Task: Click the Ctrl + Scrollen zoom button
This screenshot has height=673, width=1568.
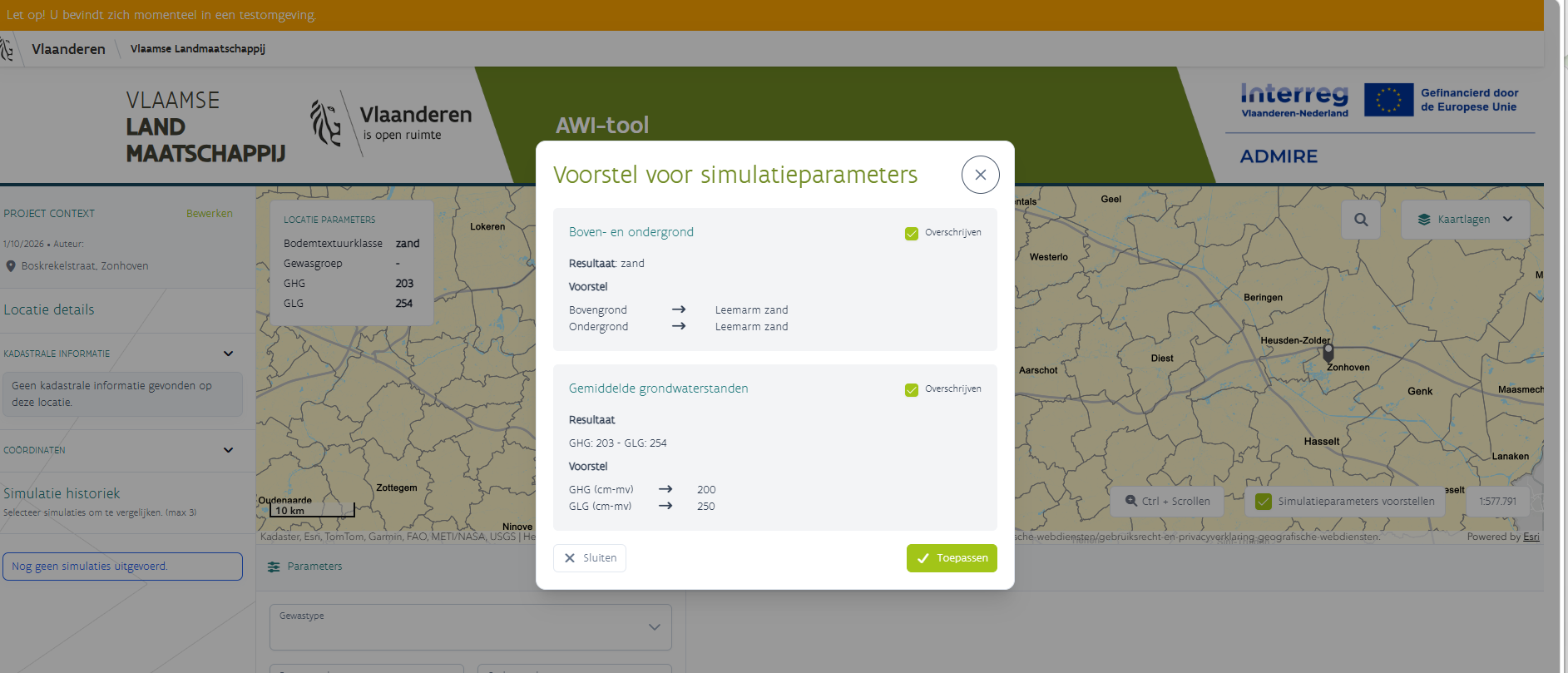Action: [1167, 502]
